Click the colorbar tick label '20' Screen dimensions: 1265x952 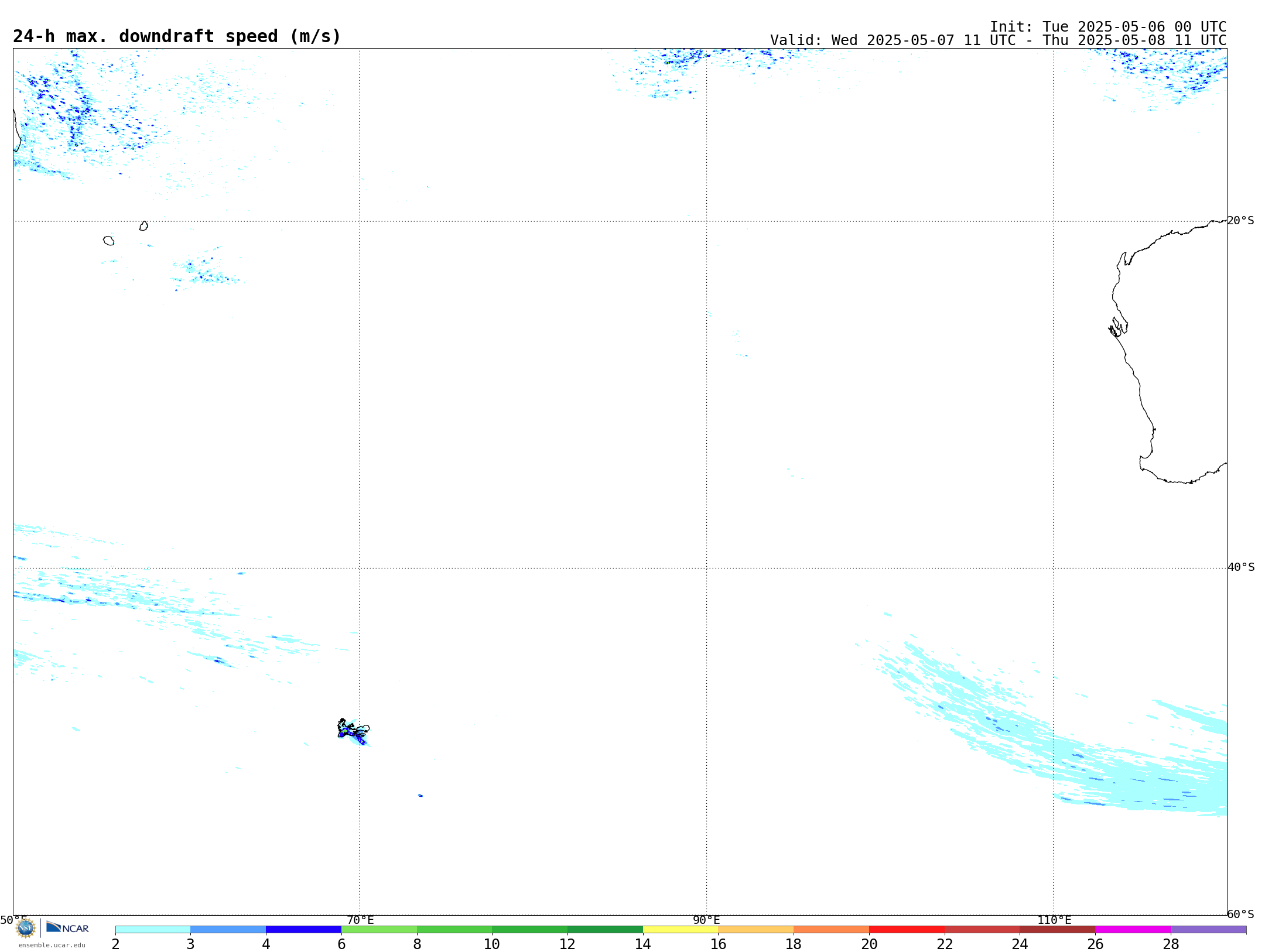869,944
